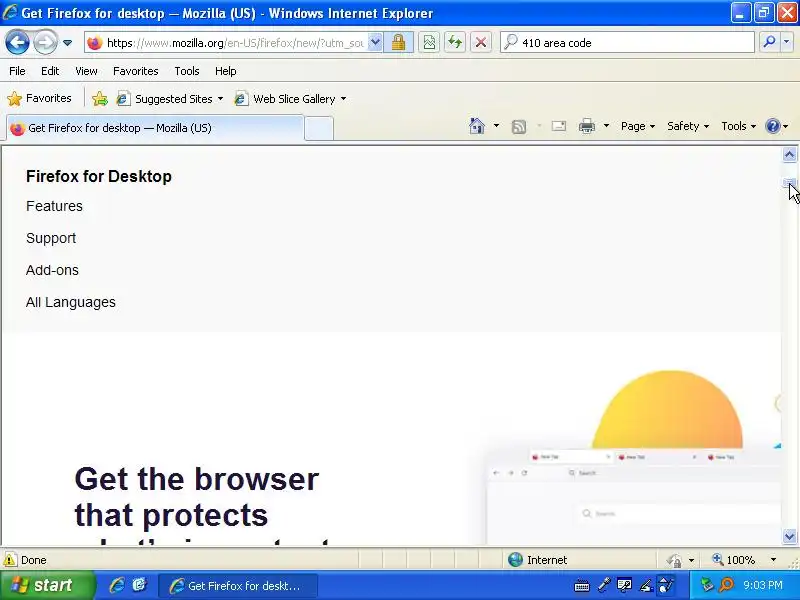Open the recent pages dropdown next to Forward
Screen dimensions: 800x600
(x=67, y=43)
